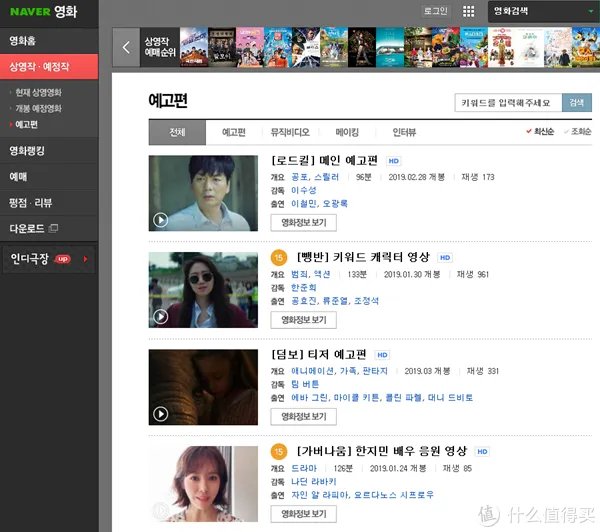600x532 pixels.
Task: Switch to the 뮤직비디오 tab
Action: [x=290, y=132]
